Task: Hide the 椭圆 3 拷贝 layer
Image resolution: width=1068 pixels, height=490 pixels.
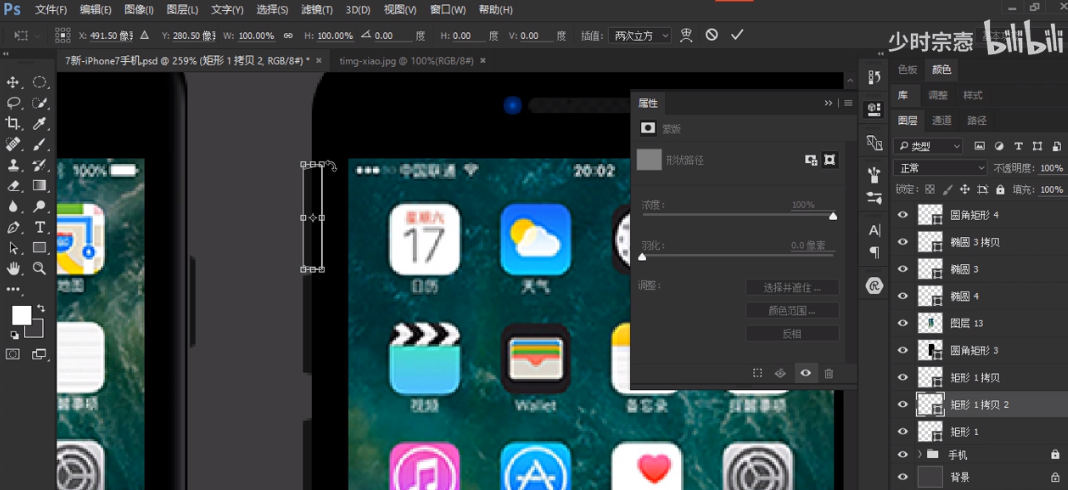Action: pyautogui.click(x=903, y=242)
